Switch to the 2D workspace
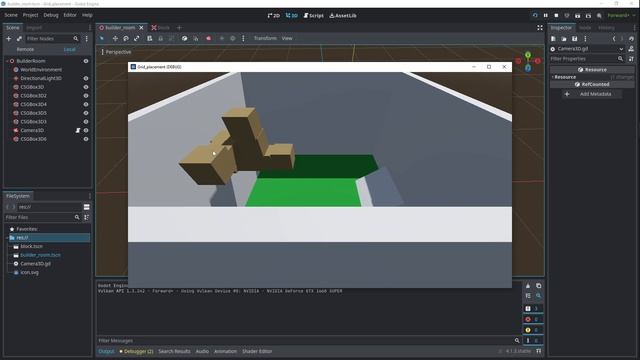640x360 pixels. pyautogui.click(x=273, y=16)
